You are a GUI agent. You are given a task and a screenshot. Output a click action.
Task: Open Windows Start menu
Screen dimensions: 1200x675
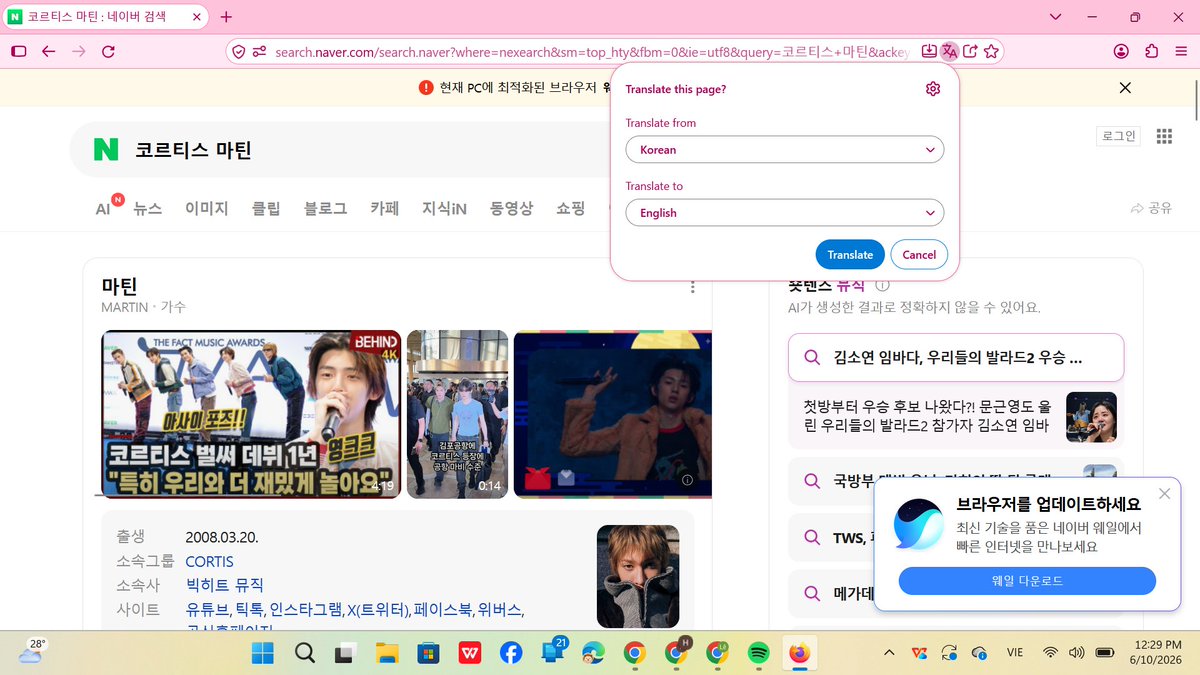point(263,653)
